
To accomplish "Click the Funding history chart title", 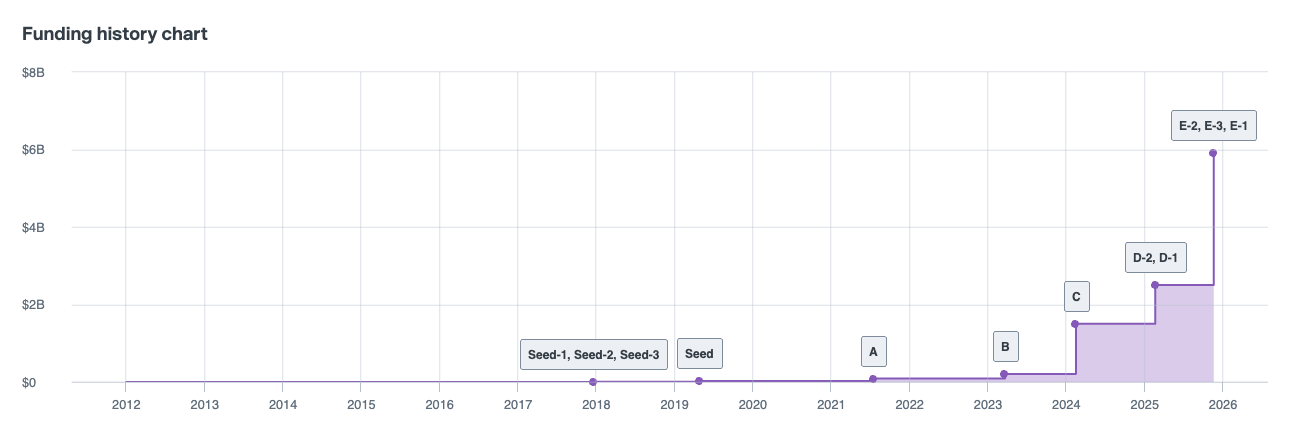I will coord(115,34).
